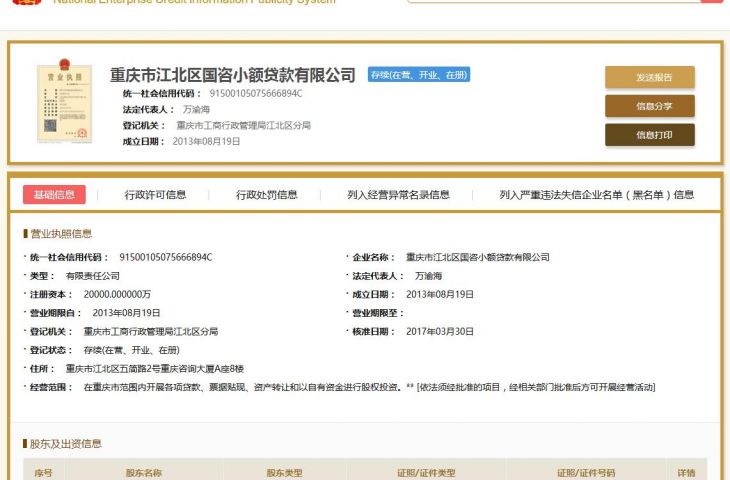Click the 信息打印 button
This screenshot has width=730, height=480.
(x=650, y=135)
